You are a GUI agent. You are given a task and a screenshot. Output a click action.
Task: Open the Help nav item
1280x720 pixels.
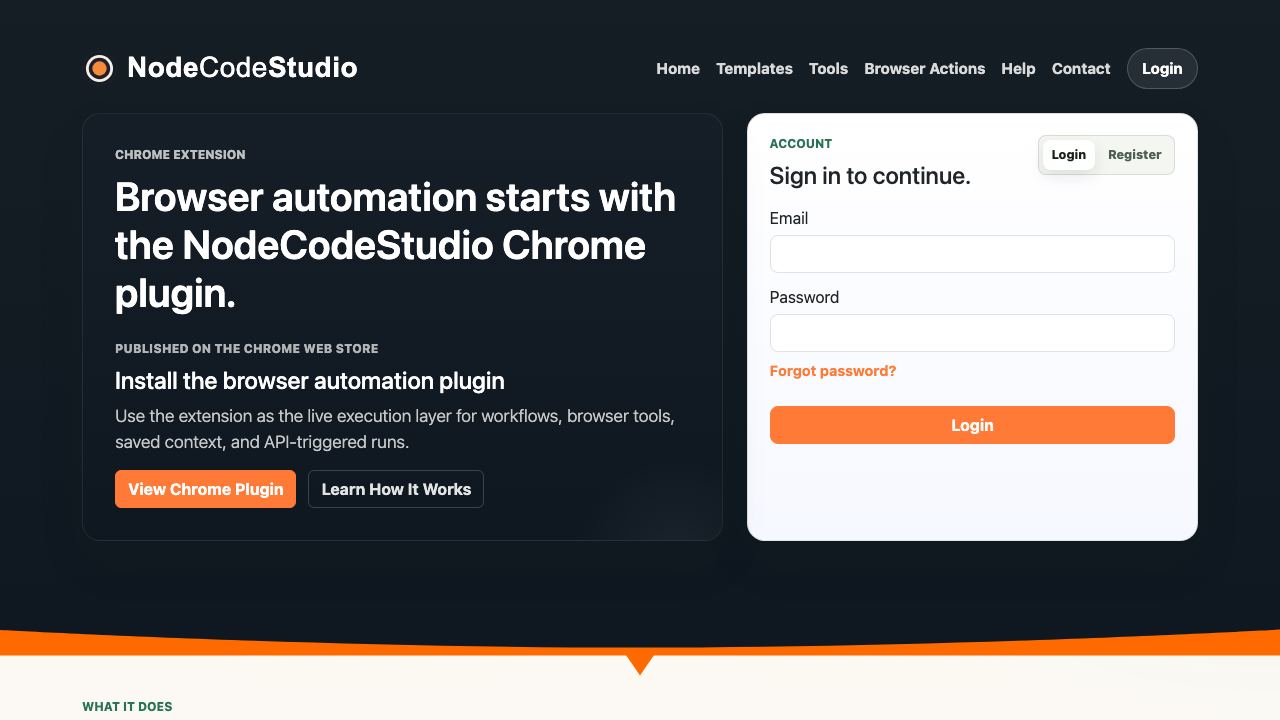[x=1018, y=68]
